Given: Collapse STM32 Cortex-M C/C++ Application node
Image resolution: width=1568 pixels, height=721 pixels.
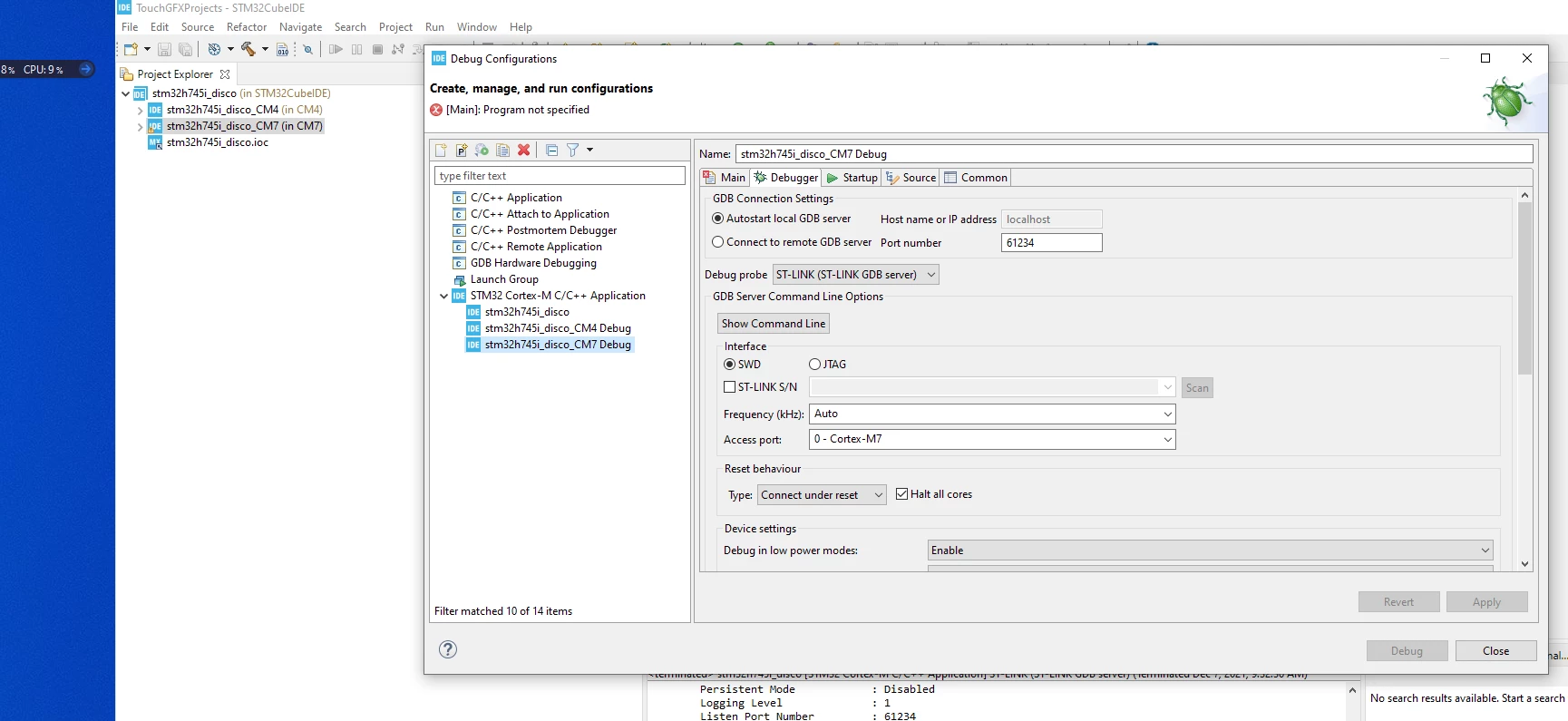Looking at the screenshot, I should coord(443,296).
